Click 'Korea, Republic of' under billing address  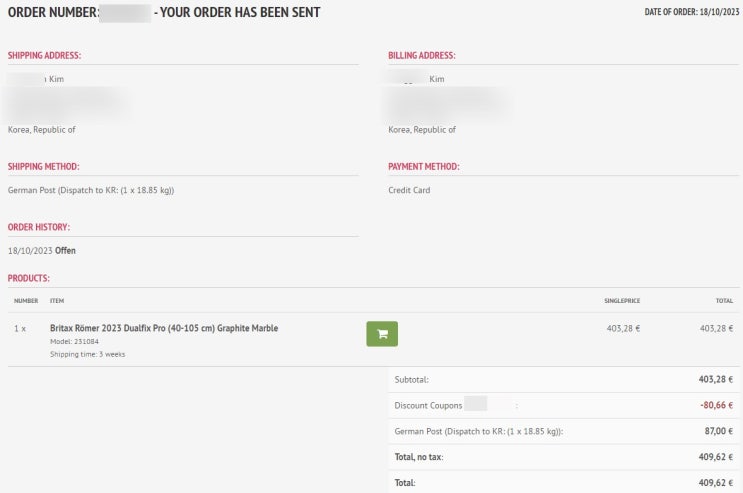422,129
